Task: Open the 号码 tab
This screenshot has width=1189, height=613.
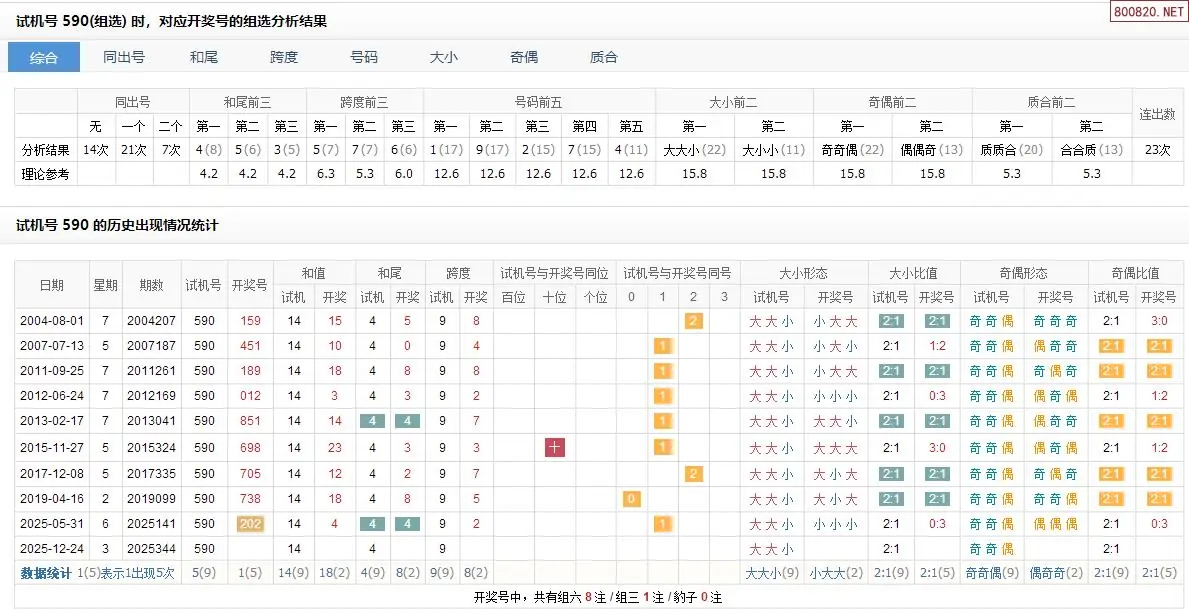Action: (364, 57)
